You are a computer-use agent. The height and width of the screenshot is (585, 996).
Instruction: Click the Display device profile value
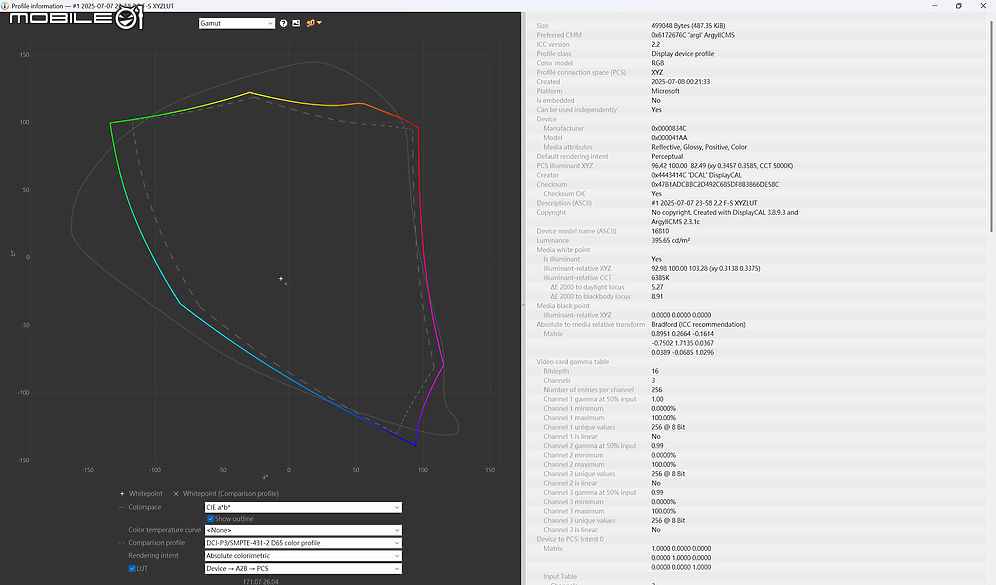(682, 54)
